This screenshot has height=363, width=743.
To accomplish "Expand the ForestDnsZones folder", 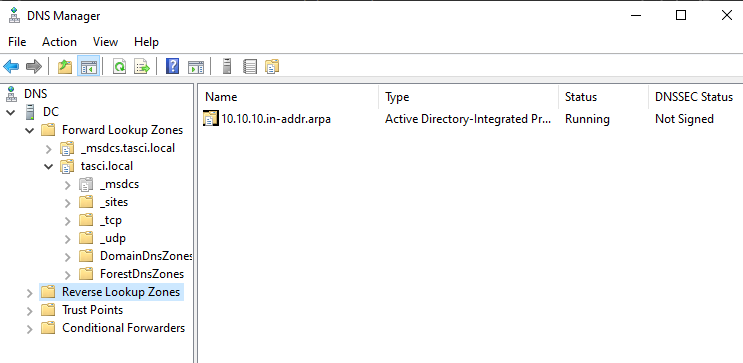I will coord(68,275).
